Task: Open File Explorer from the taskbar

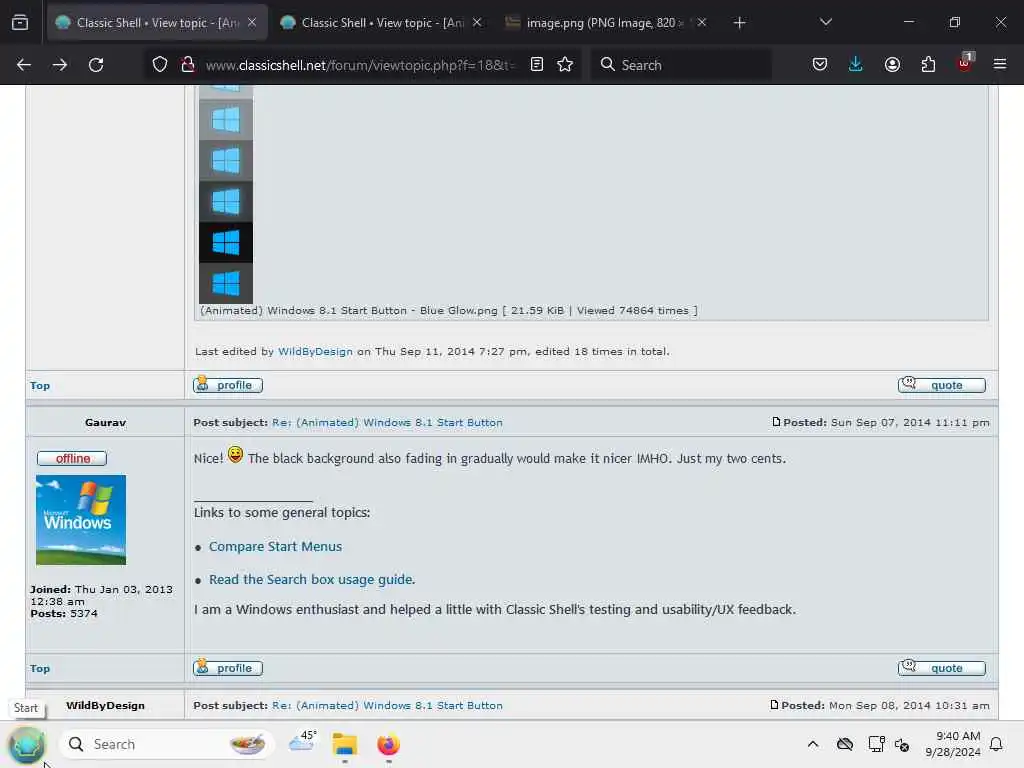Action: click(345, 744)
